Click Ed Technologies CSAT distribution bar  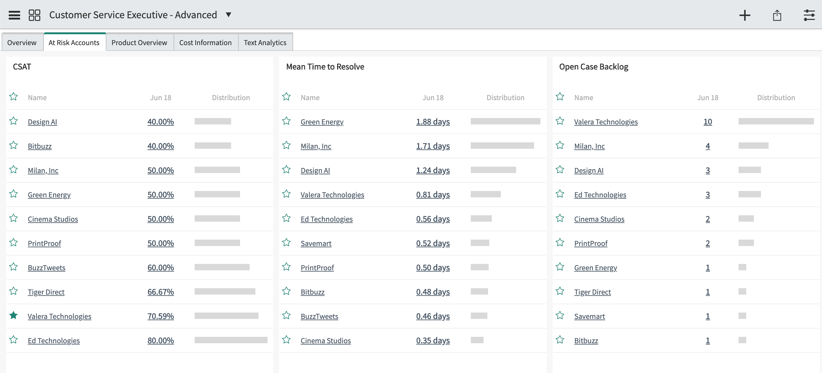[x=231, y=340]
